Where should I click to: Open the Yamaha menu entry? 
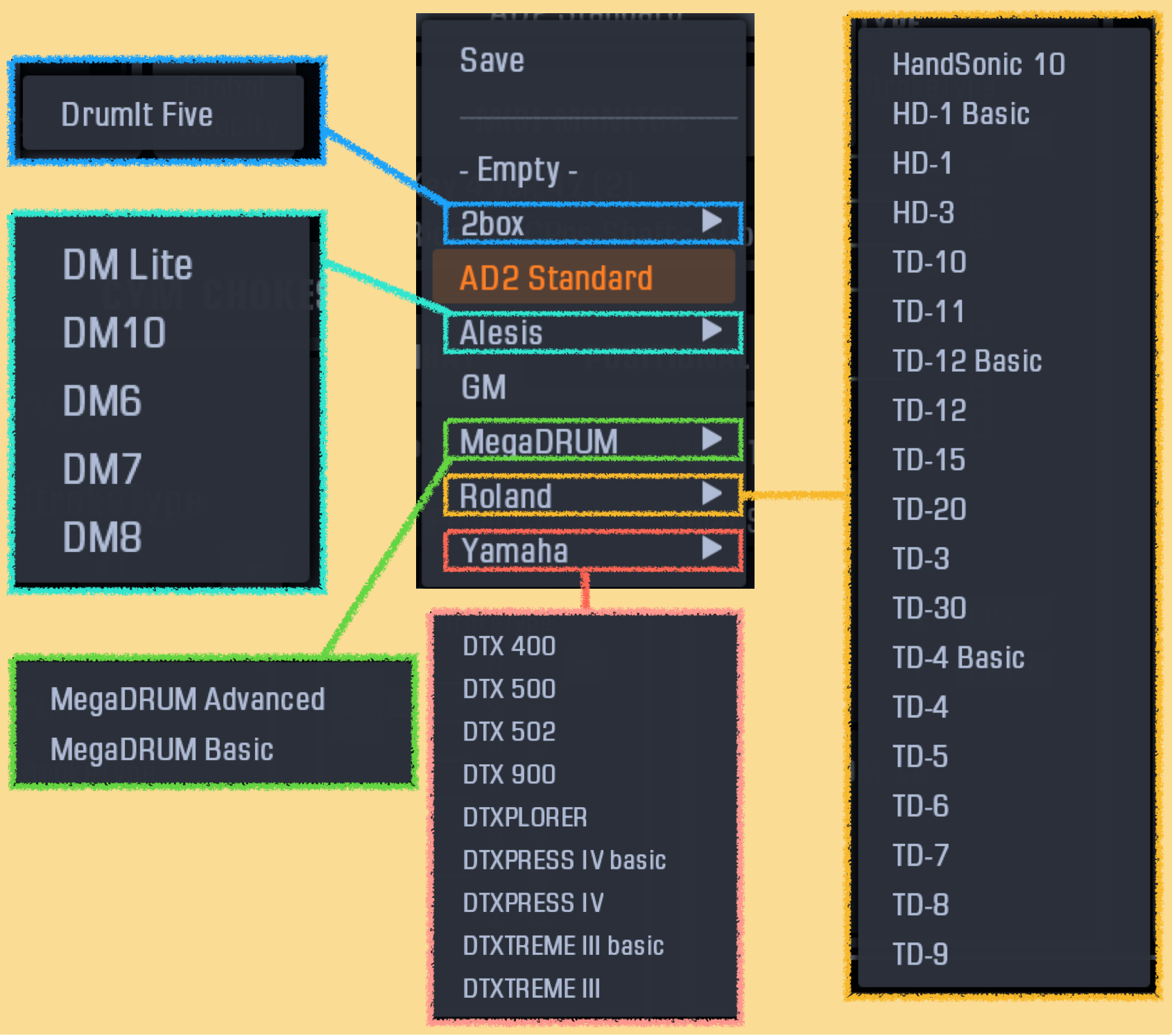tap(593, 551)
